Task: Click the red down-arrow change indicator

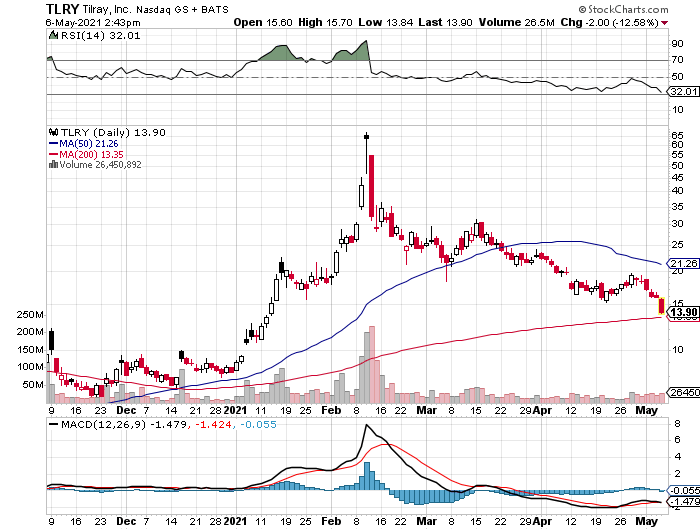Action: [x=665, y=23]
